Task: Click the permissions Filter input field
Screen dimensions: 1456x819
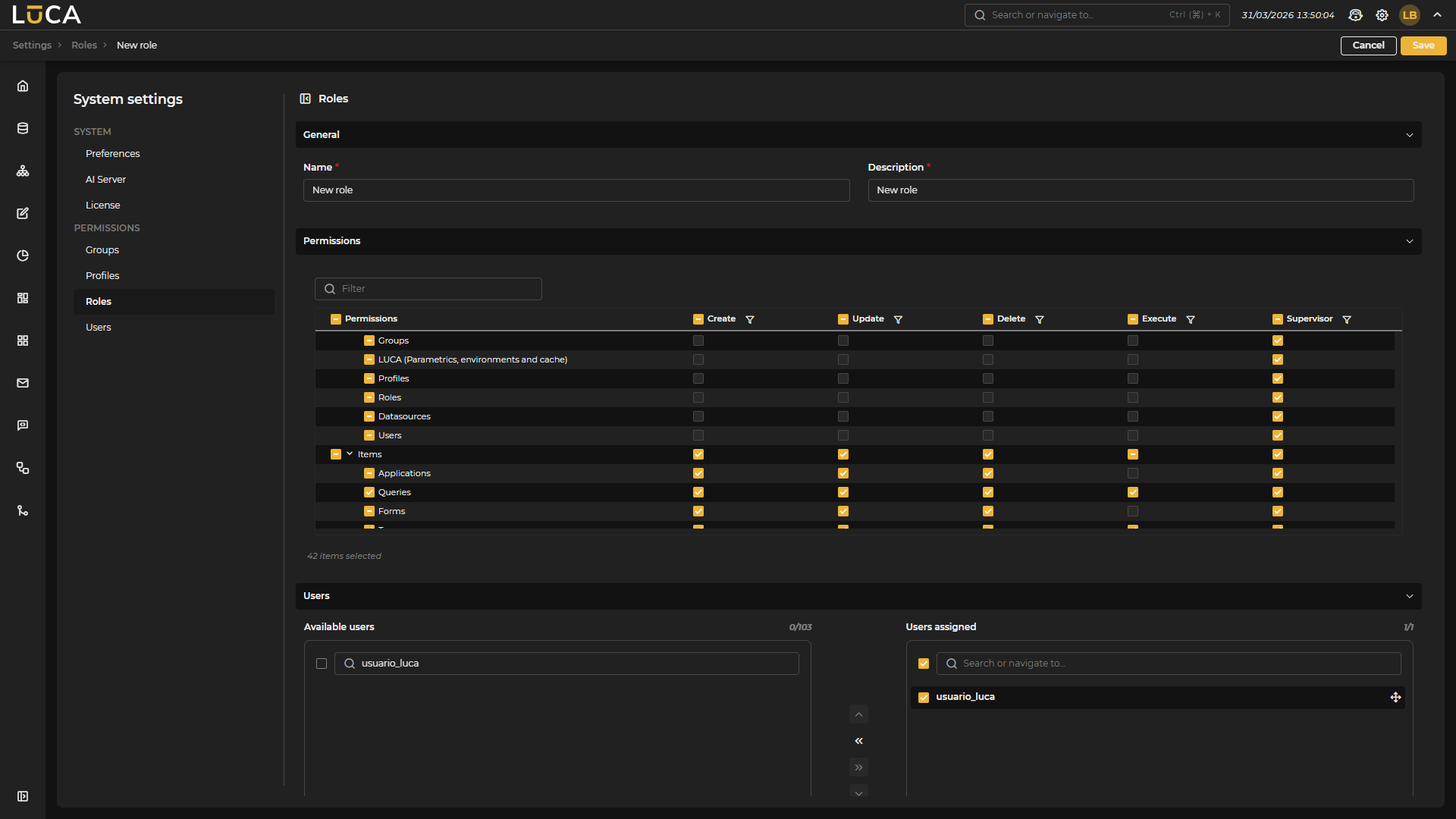Action: (436, 289)
